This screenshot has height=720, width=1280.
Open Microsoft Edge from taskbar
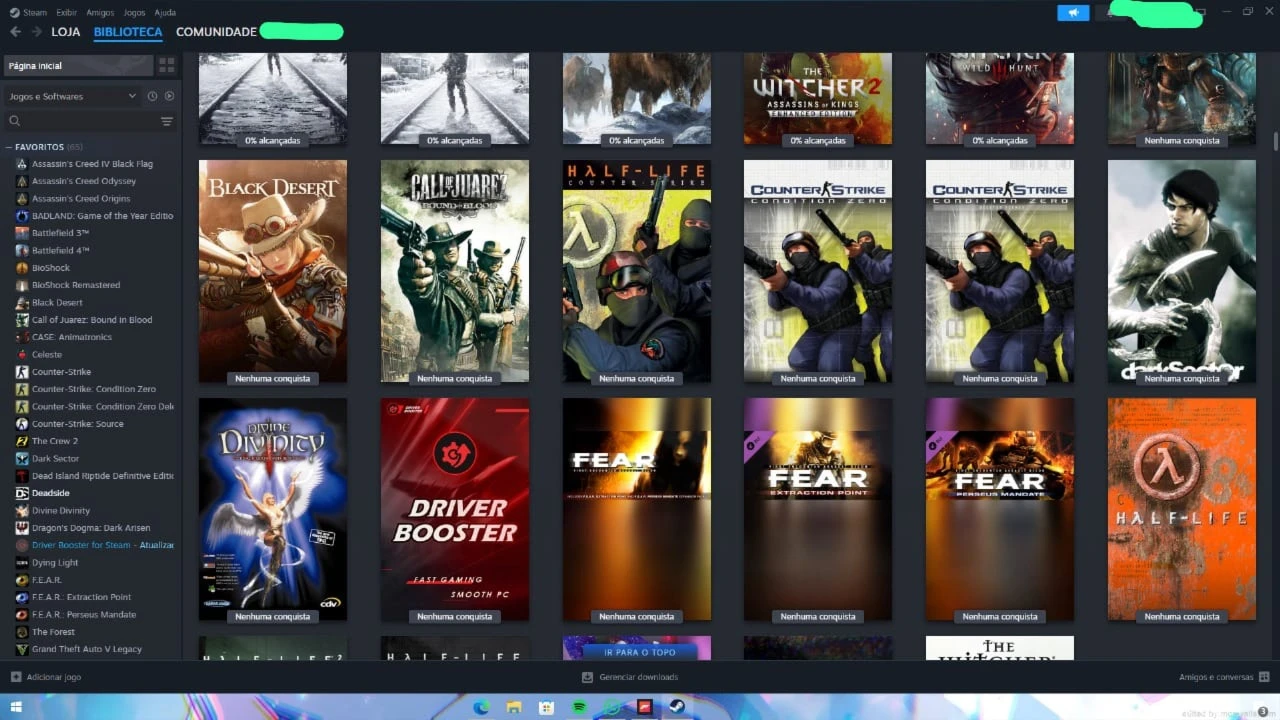click(x=481, y=707)
